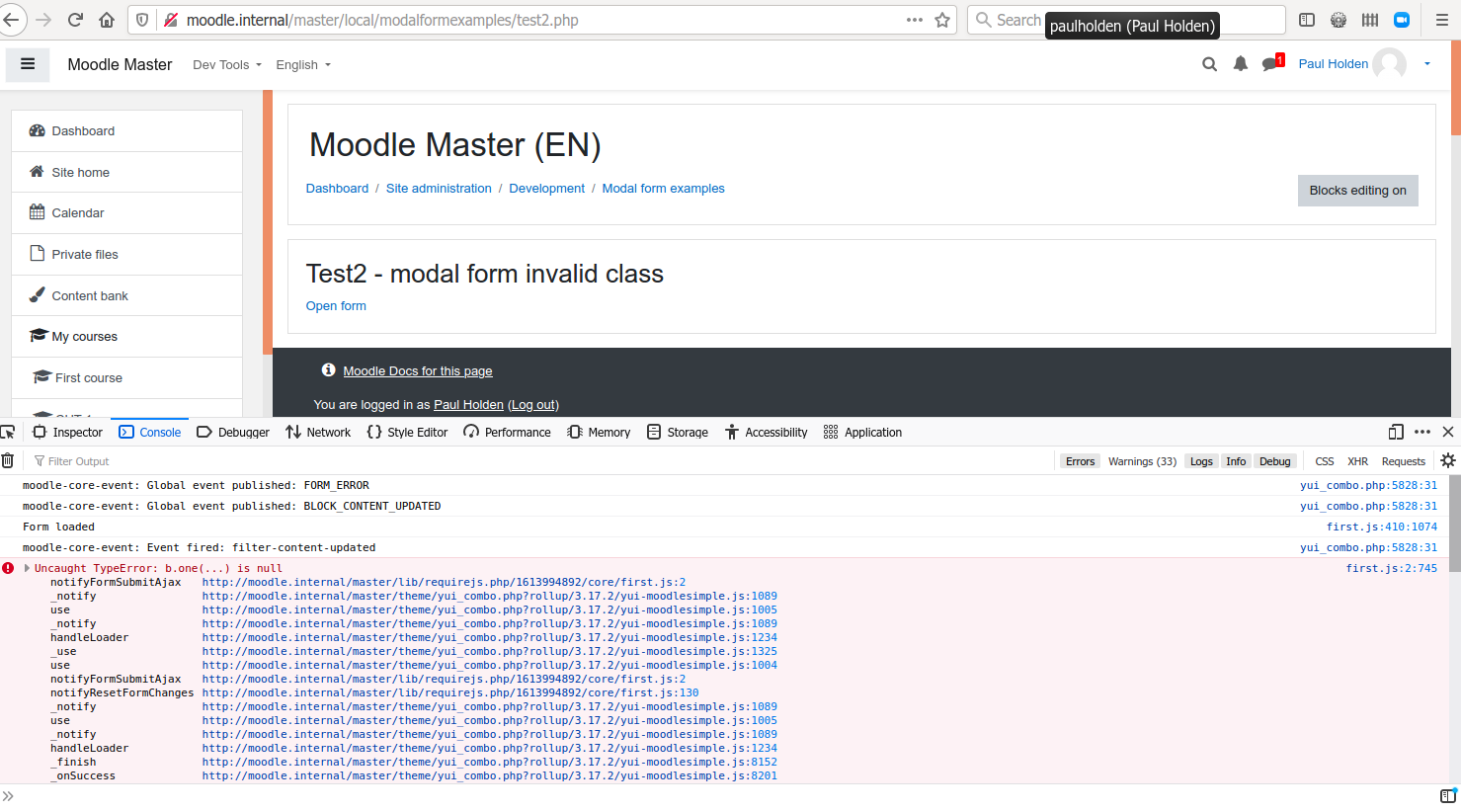The height and width of the screenshot is (812, 1461).
Task: Toggle Info filter in console
Action: pos(1236,461)
